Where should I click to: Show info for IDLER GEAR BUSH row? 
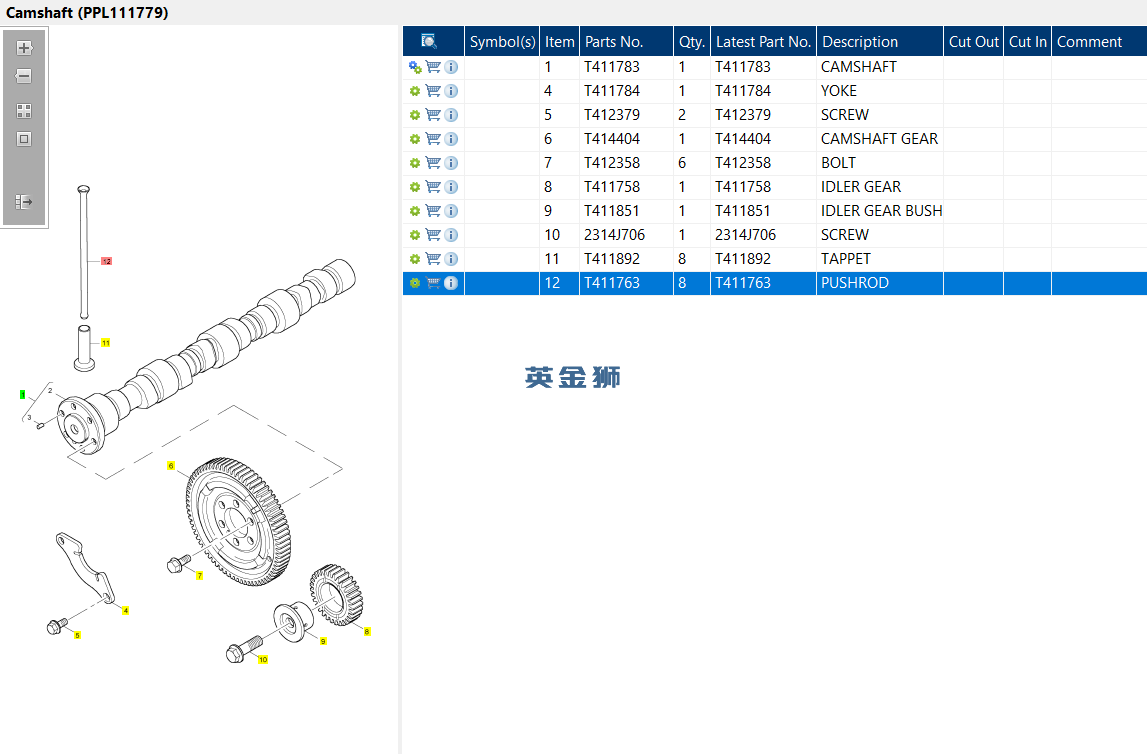click(x=451, y=211)
